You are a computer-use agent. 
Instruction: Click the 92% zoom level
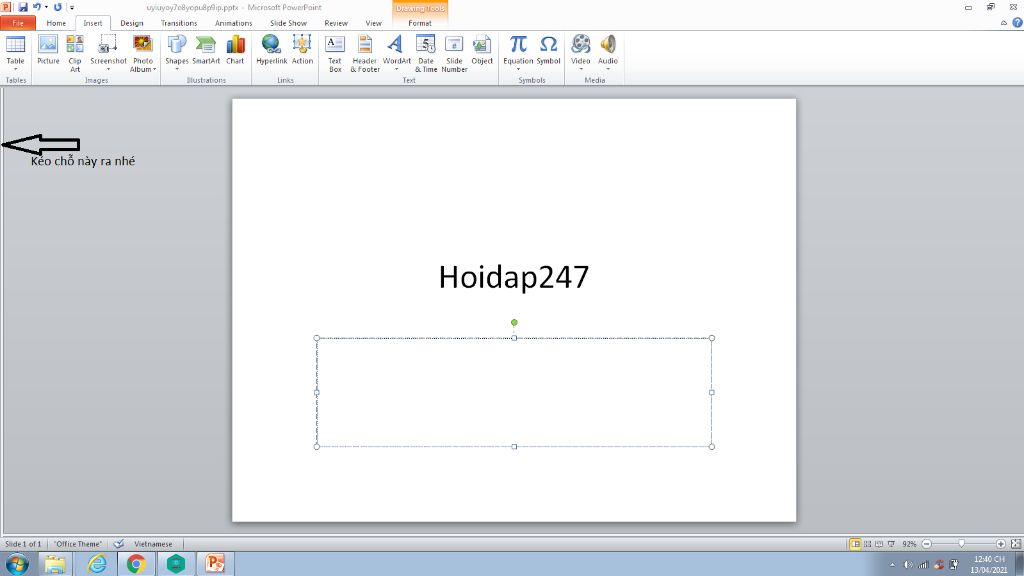(908, 543)
